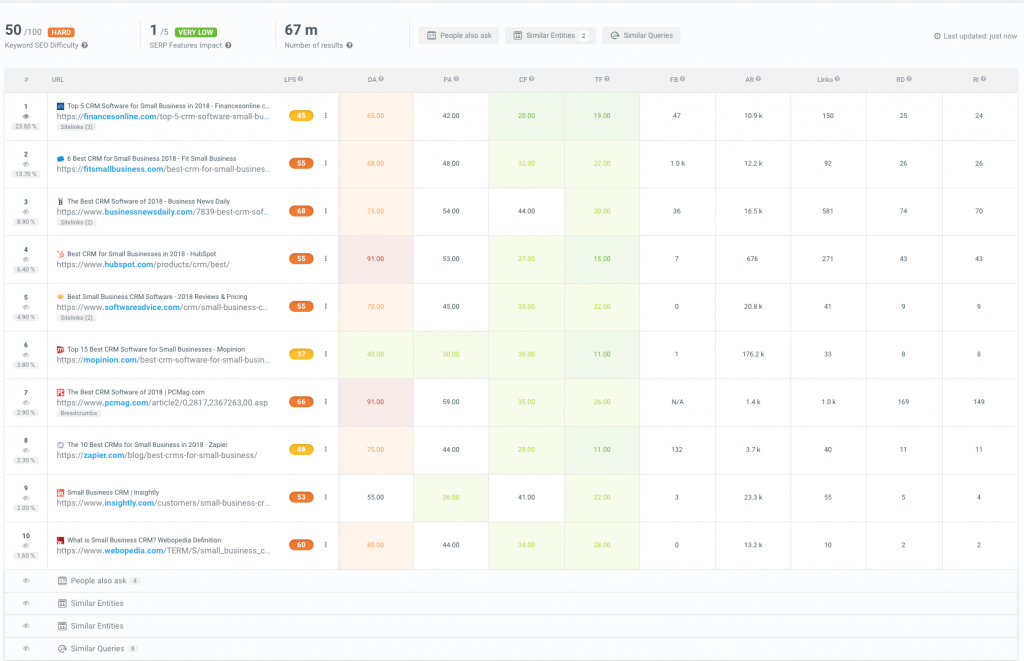
Task: Open help icon next to Keyword SEO Difficulty
Action: click(x=85, y=46)
